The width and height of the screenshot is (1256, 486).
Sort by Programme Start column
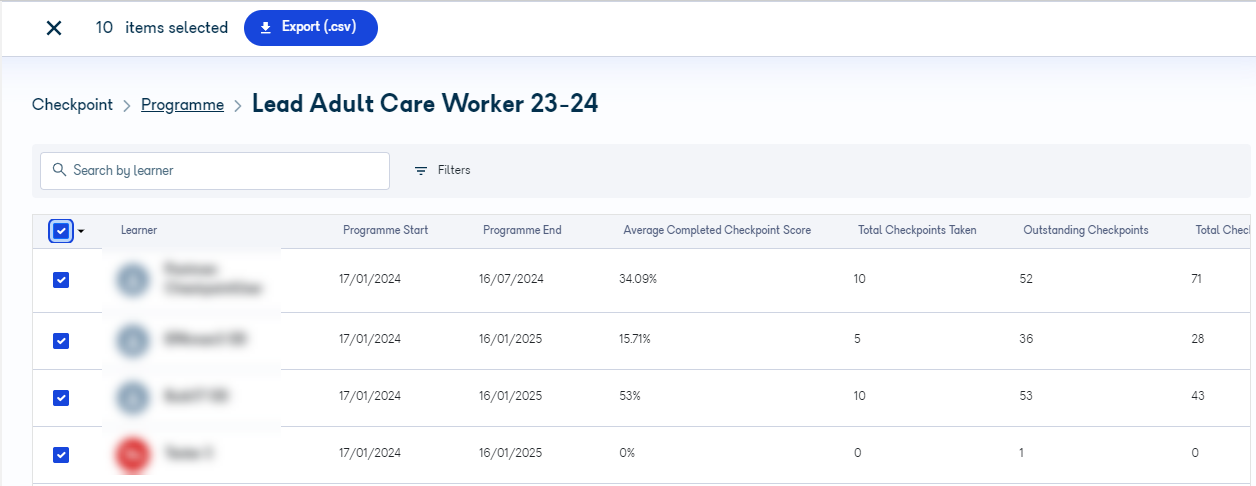(385, 230)
